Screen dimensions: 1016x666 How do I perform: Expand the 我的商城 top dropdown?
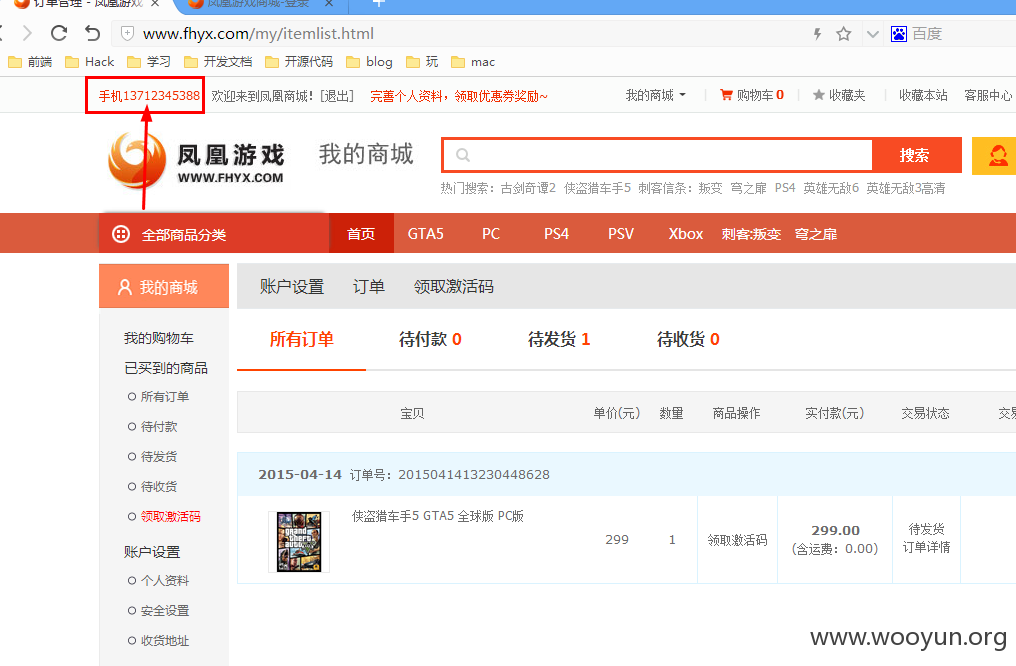[655, 95]
